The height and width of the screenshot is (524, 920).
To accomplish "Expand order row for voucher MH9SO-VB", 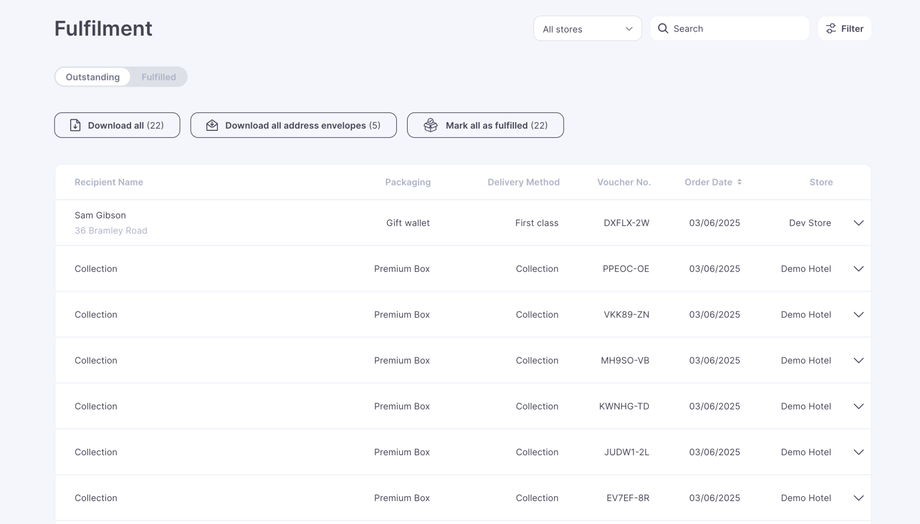I will coord(858,361).
